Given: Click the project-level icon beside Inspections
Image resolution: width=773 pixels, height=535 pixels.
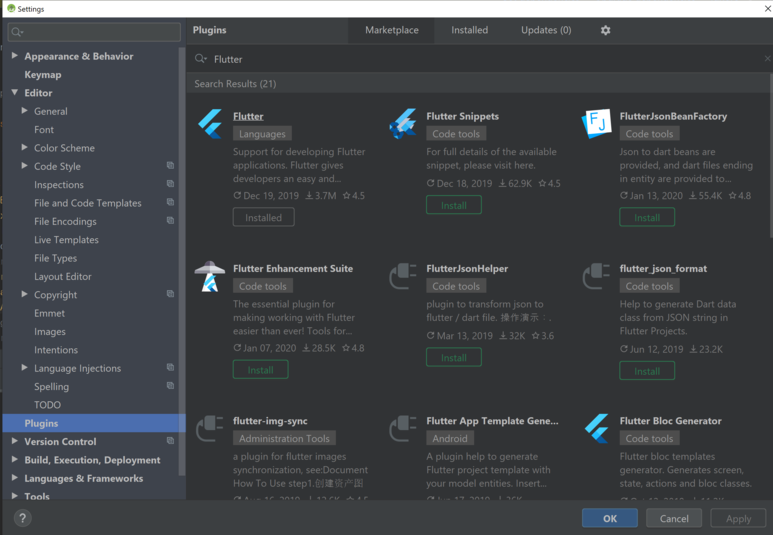Looking at the screenshot, I should point(170,183).
